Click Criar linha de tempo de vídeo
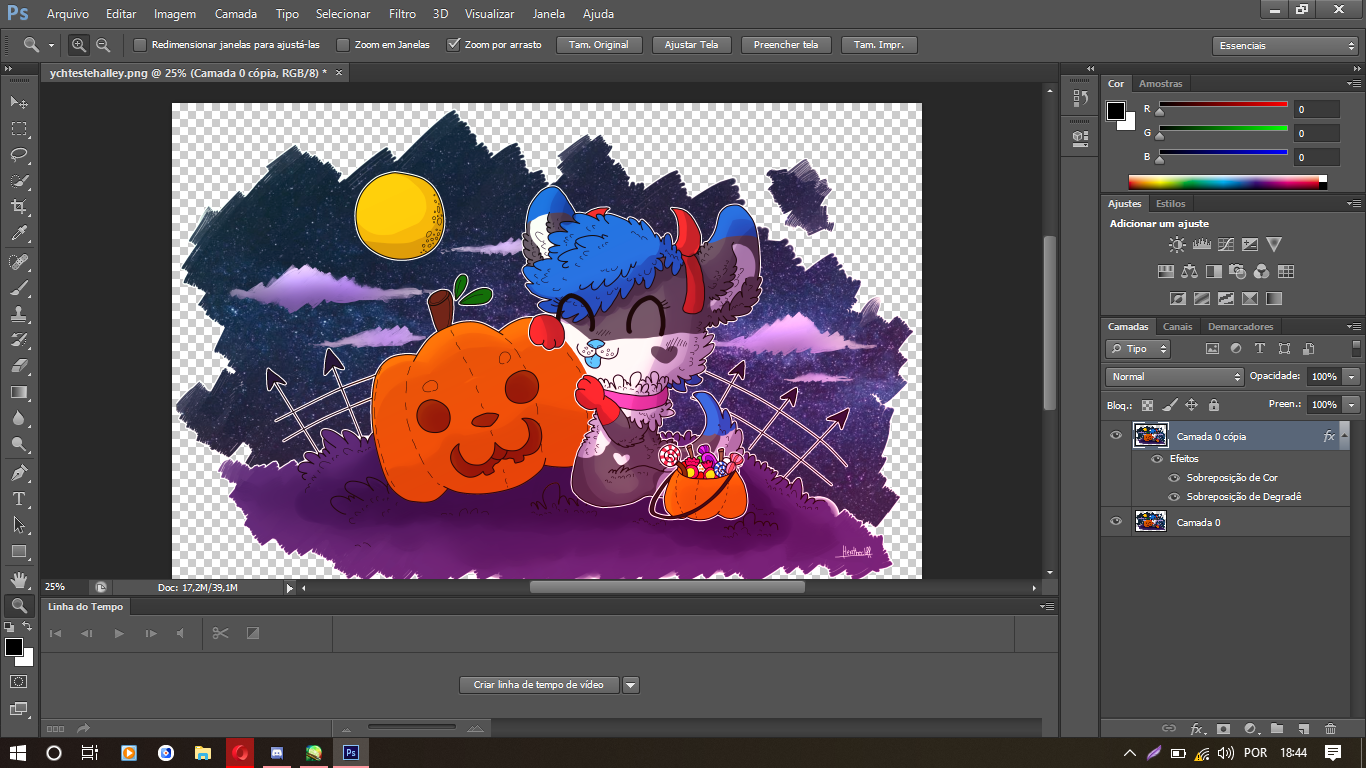Viewport: 1366px width, 768px height. 539,685
